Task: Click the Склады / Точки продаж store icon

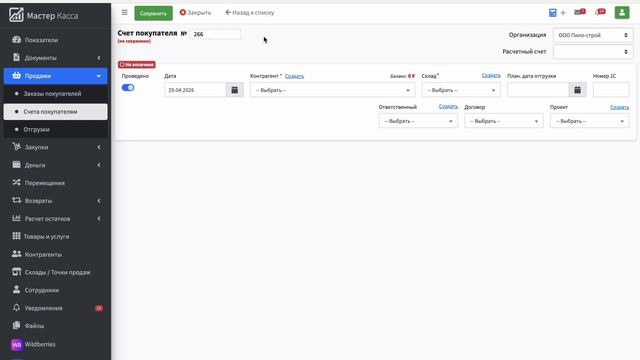Action: (16, 272)
